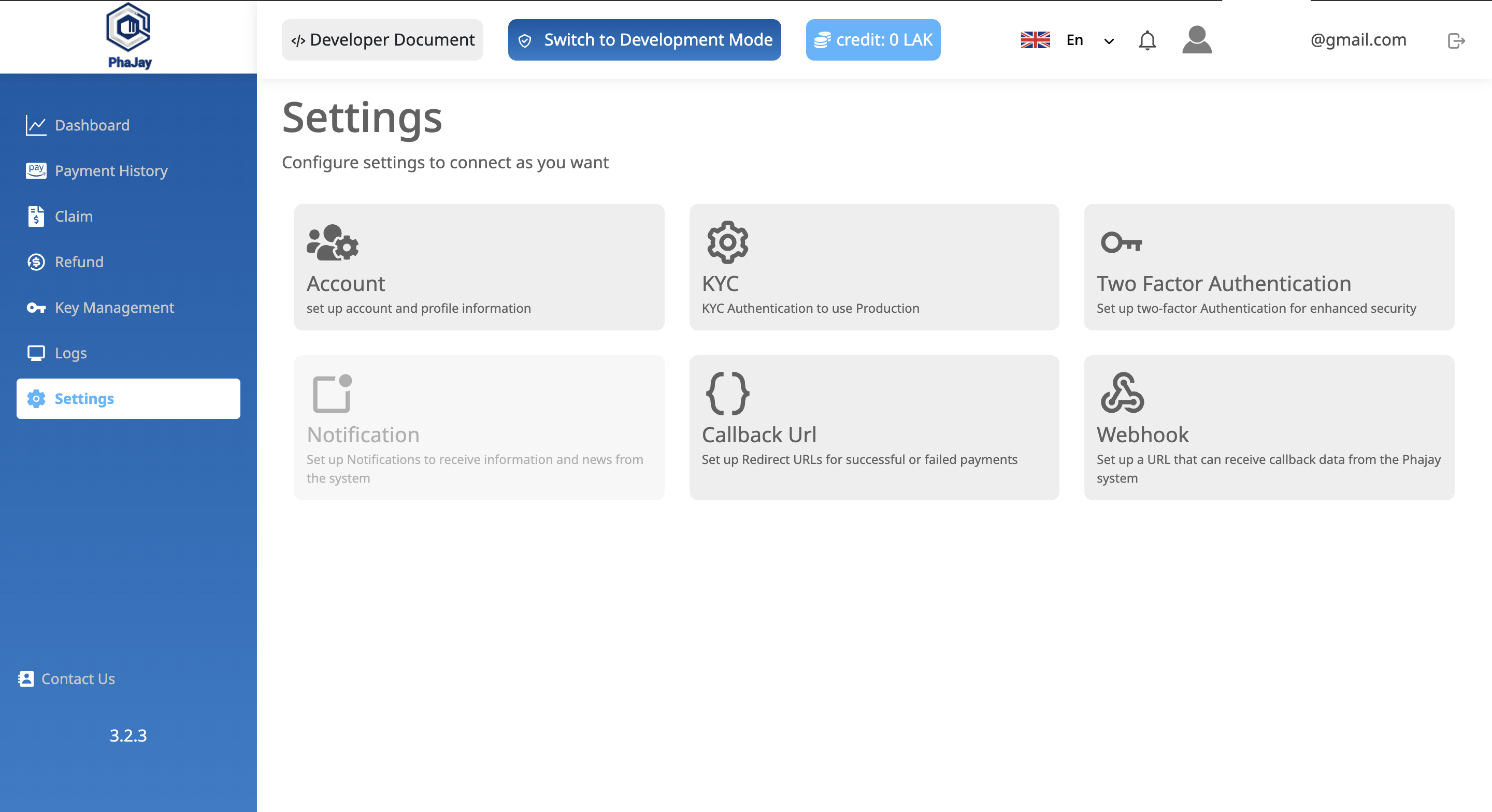The image size is (1492, 812).
Task: Open the Account settings card
Action: tap(479, 267)
